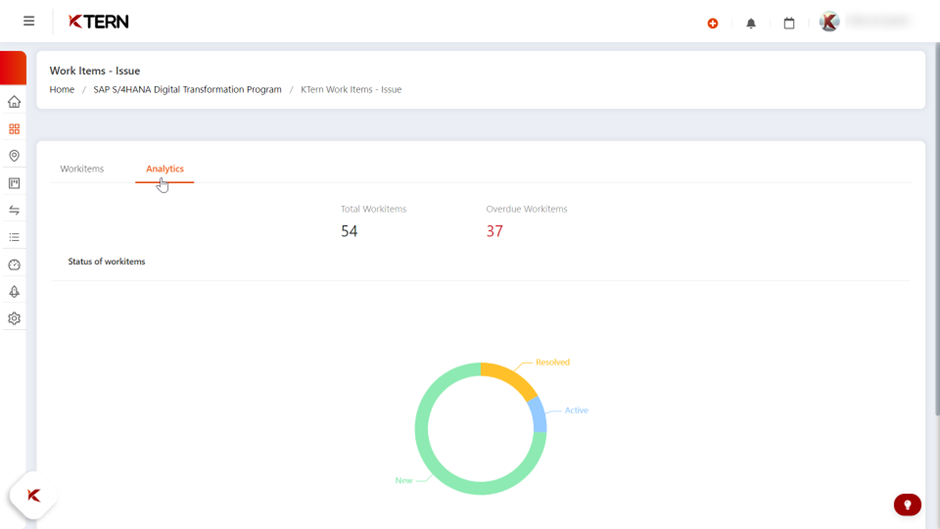Open user profile avatar
The height and width of the screenshot is (529, 940).
(x=829, y=22)
